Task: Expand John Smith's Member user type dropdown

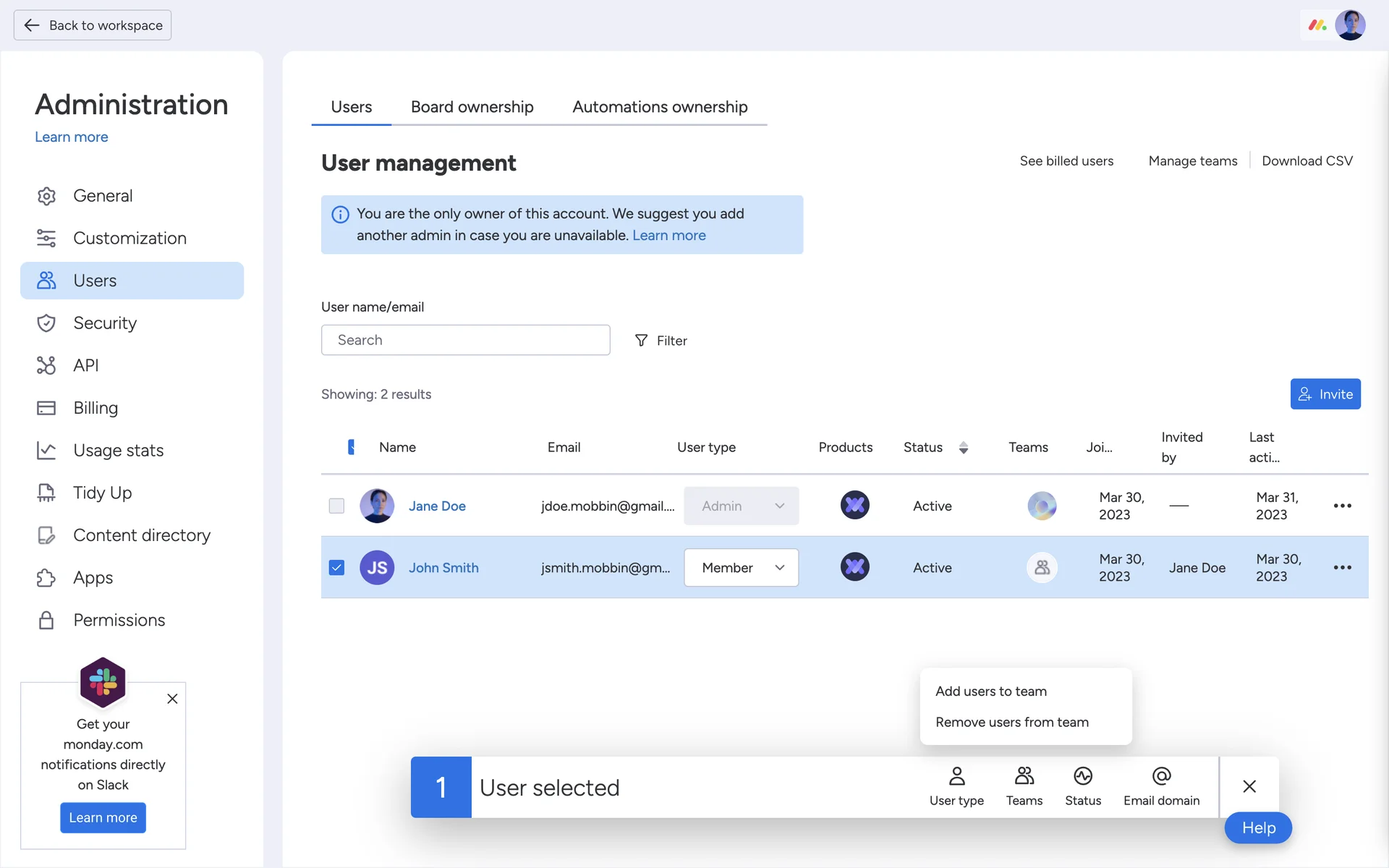Action: (x=741, y=568)
